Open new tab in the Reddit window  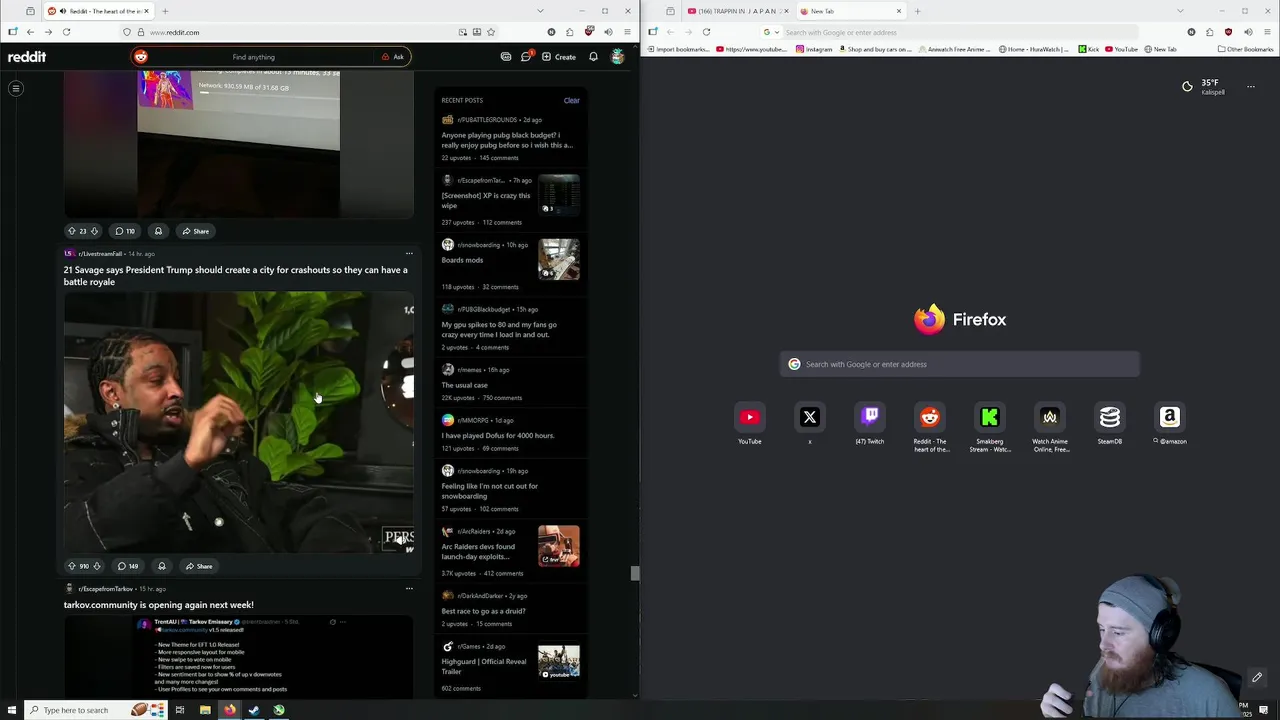point(165,11)
